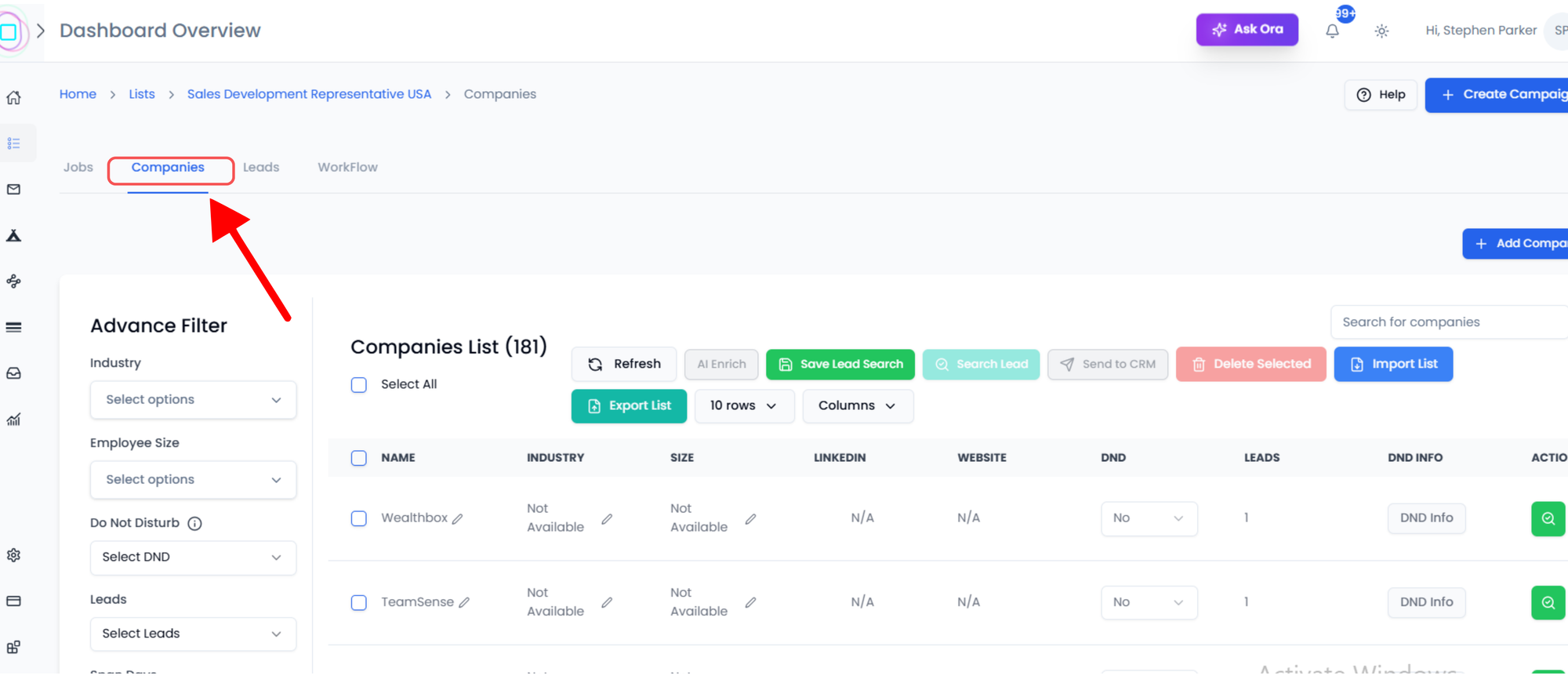Image resolution: width=1568 pixels, height=683 pixels.
Task: Open the mail envelope sidebar icon
Action: pos(14,190)
